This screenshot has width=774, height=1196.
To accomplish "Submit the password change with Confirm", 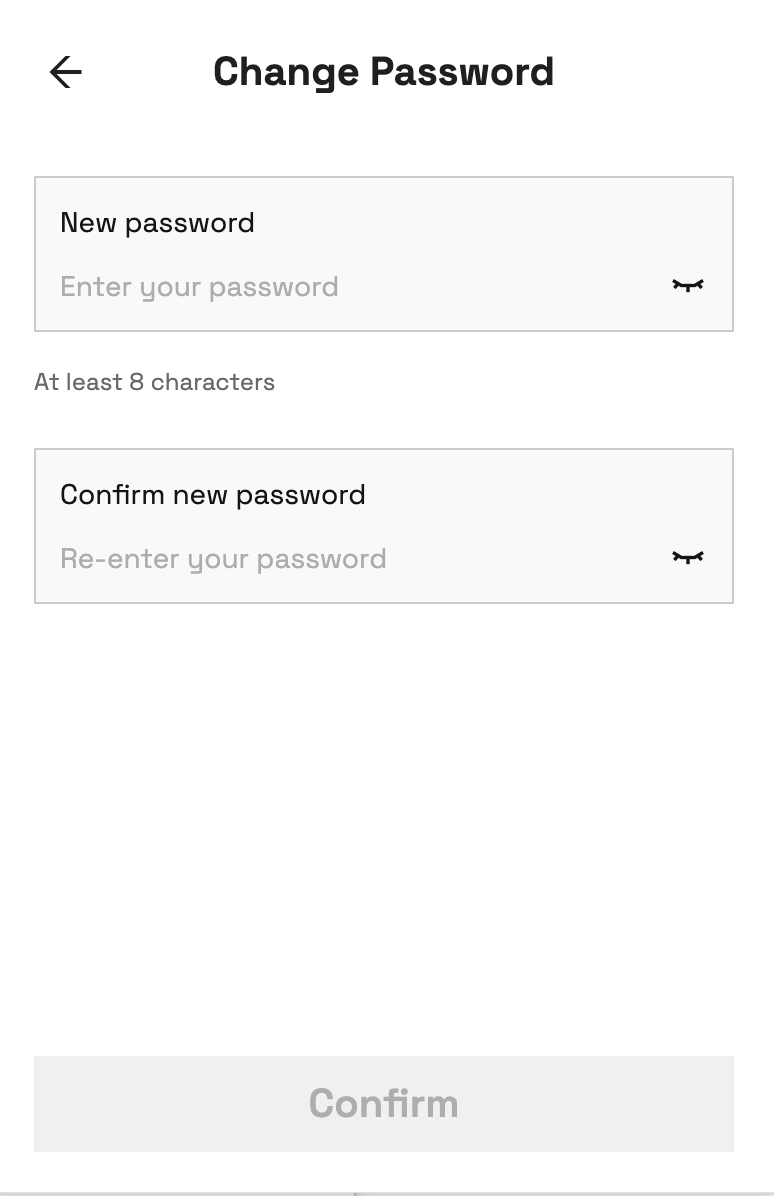I will 384,1104.
